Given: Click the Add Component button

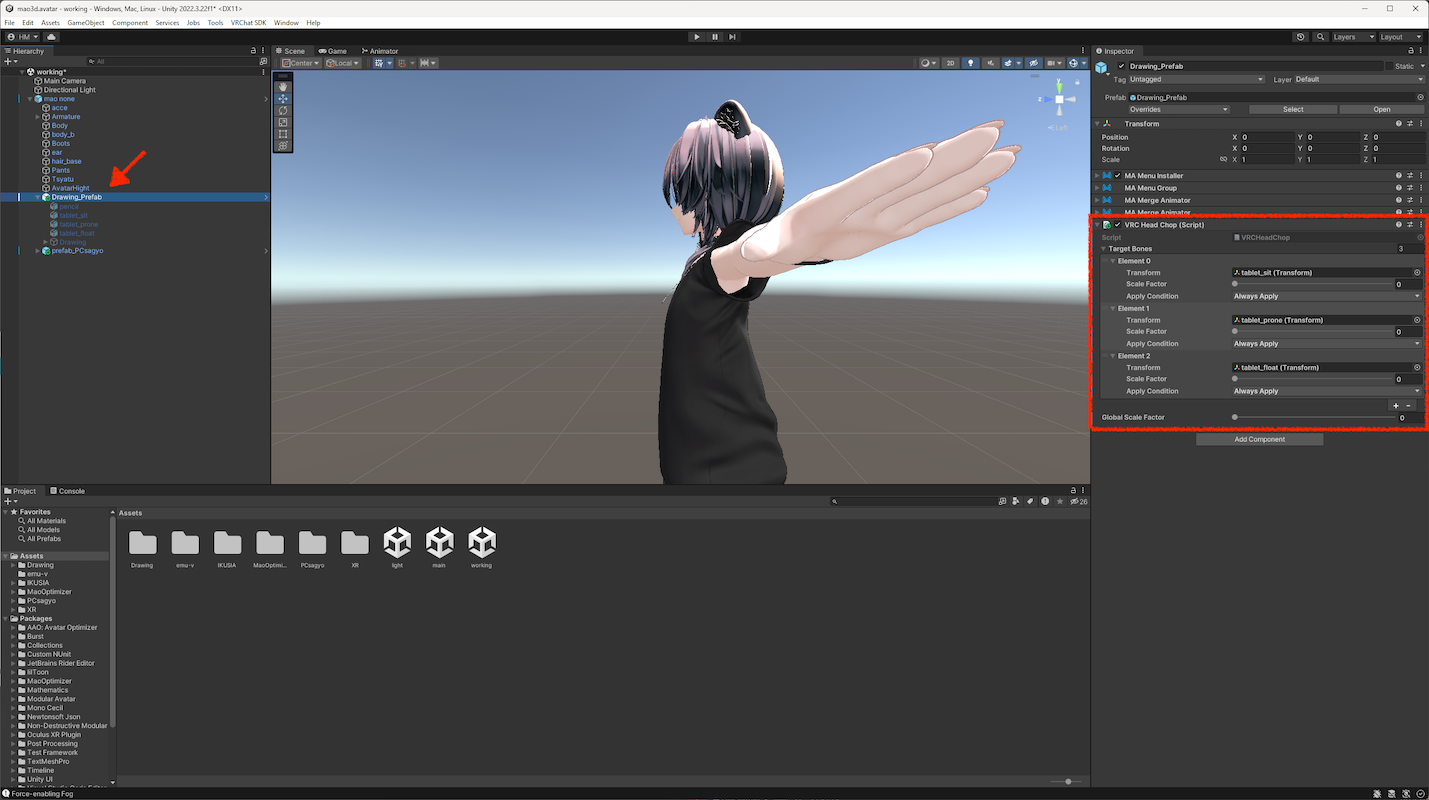Looking at the screenshot, I should [x=1259, y=439].
